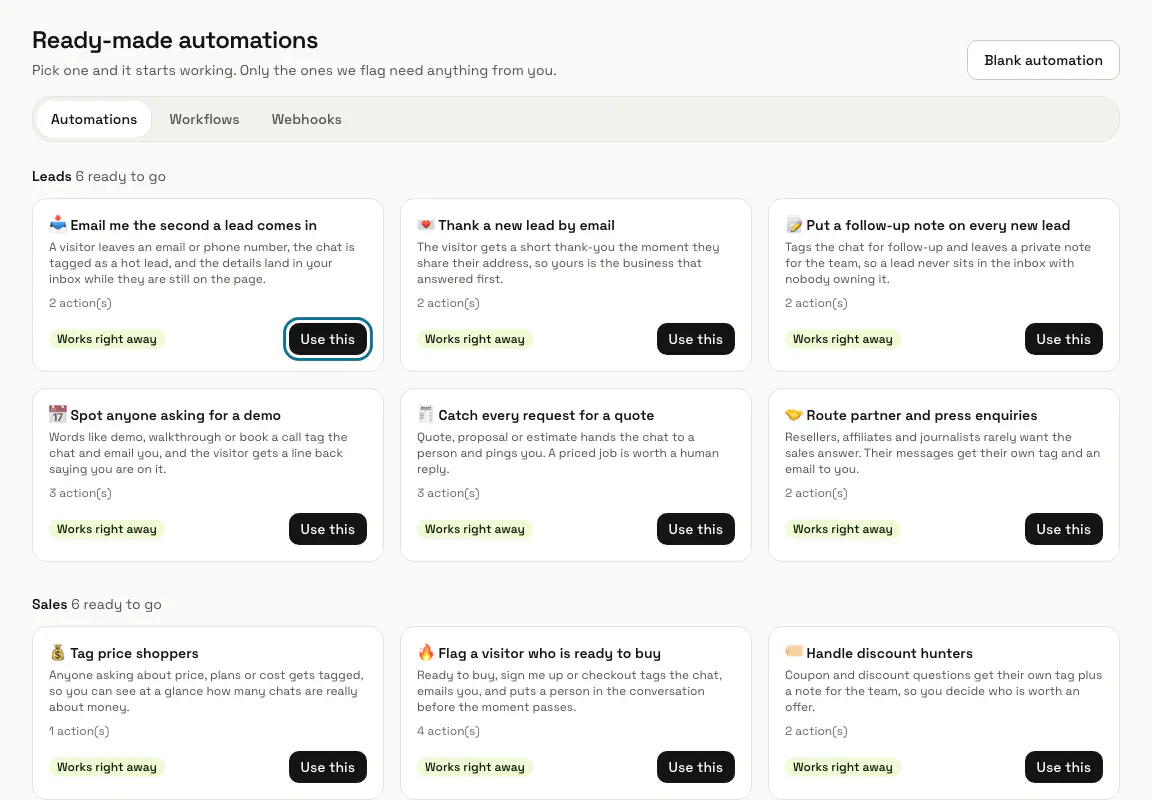This screenshot has width=1152, height=800.
Task: Click 'Works right away' badge on ready to buy card
Action: (475, 767)
